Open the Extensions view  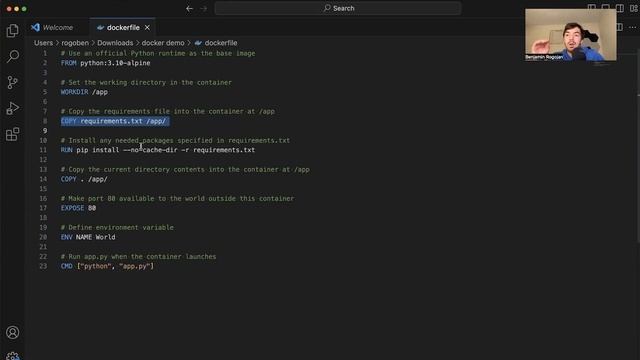(x=13, y=134)
